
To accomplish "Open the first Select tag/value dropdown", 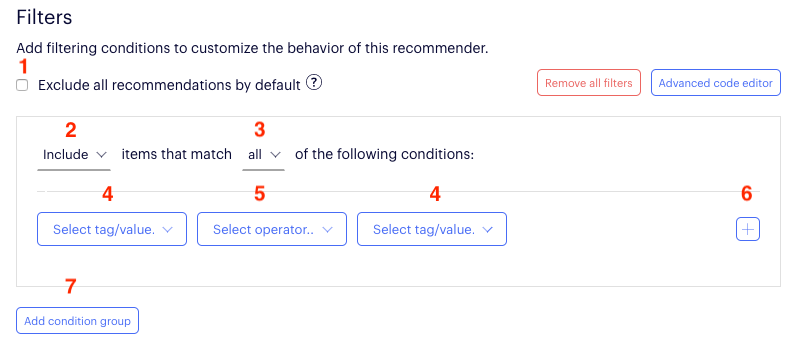I will click(112, 229).
